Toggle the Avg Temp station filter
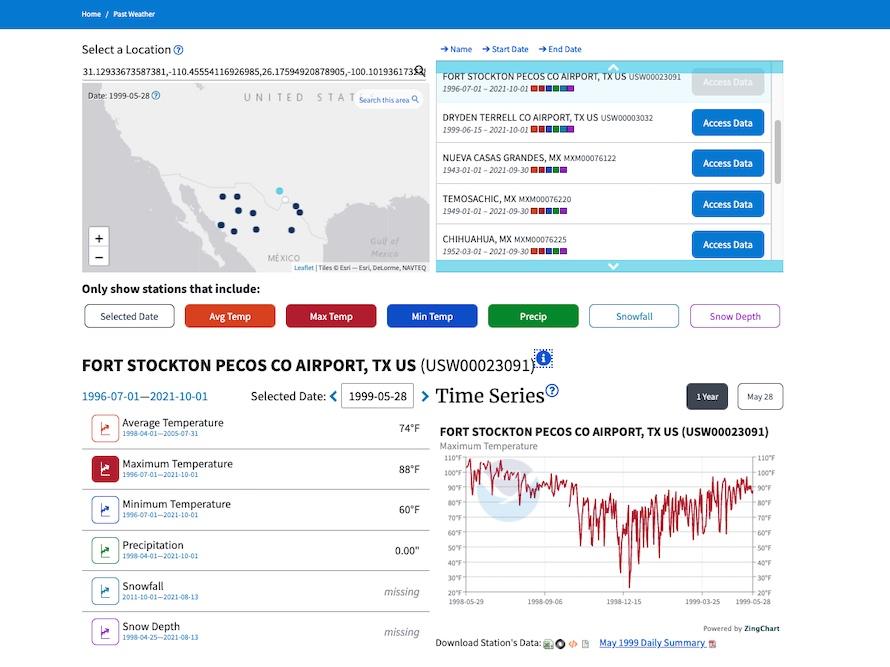Screen dimensions: 890x667 (229, 316)
